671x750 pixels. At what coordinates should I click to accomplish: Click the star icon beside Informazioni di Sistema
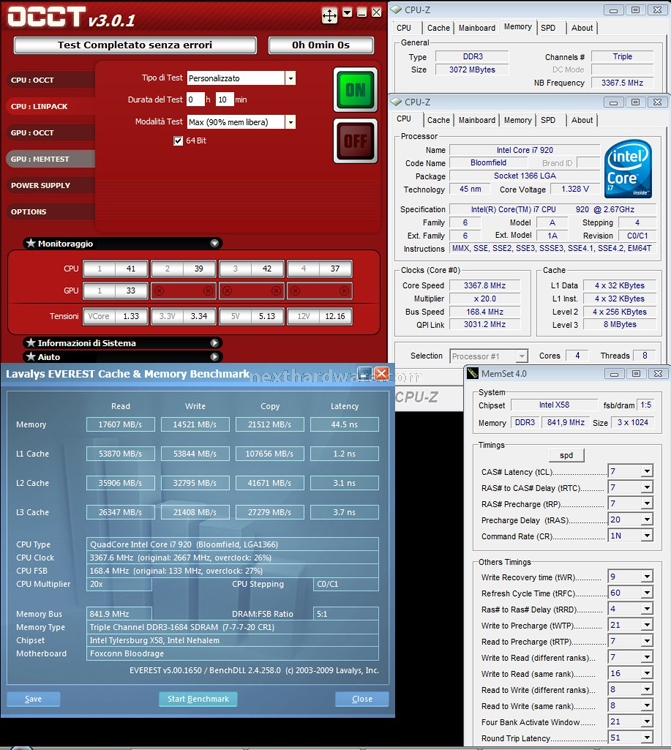(31, 342)
